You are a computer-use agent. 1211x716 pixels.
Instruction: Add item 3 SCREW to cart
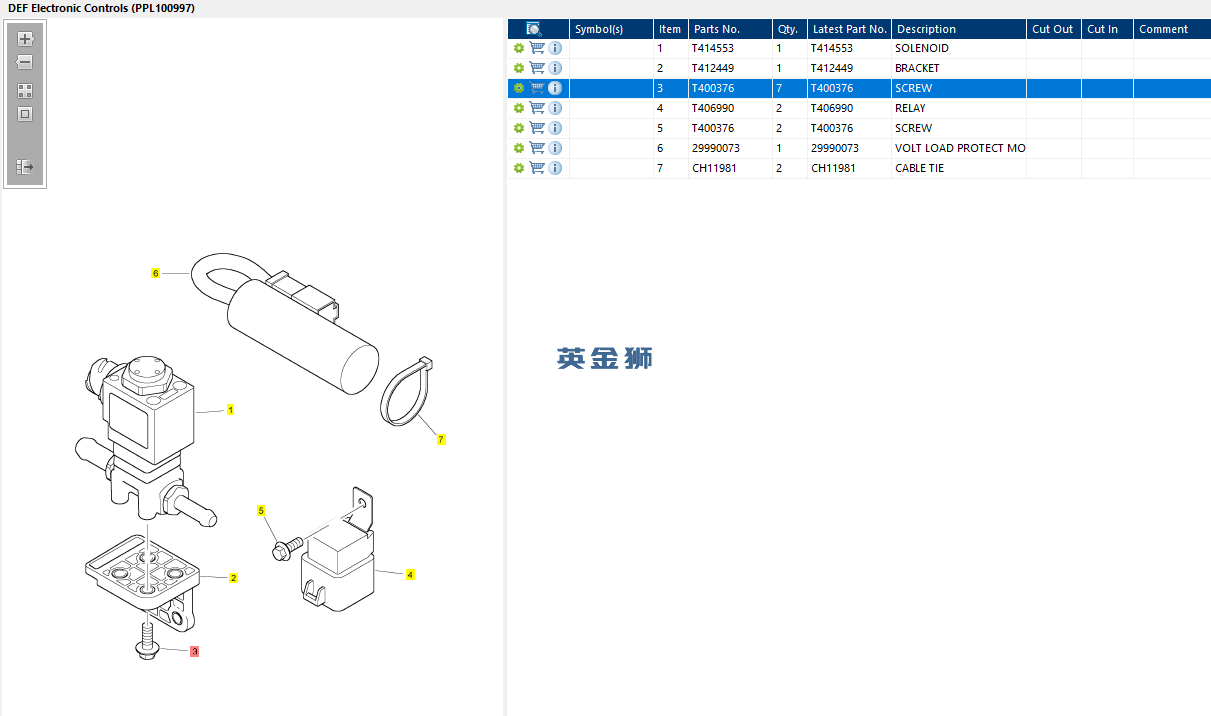tap(537, 88)
